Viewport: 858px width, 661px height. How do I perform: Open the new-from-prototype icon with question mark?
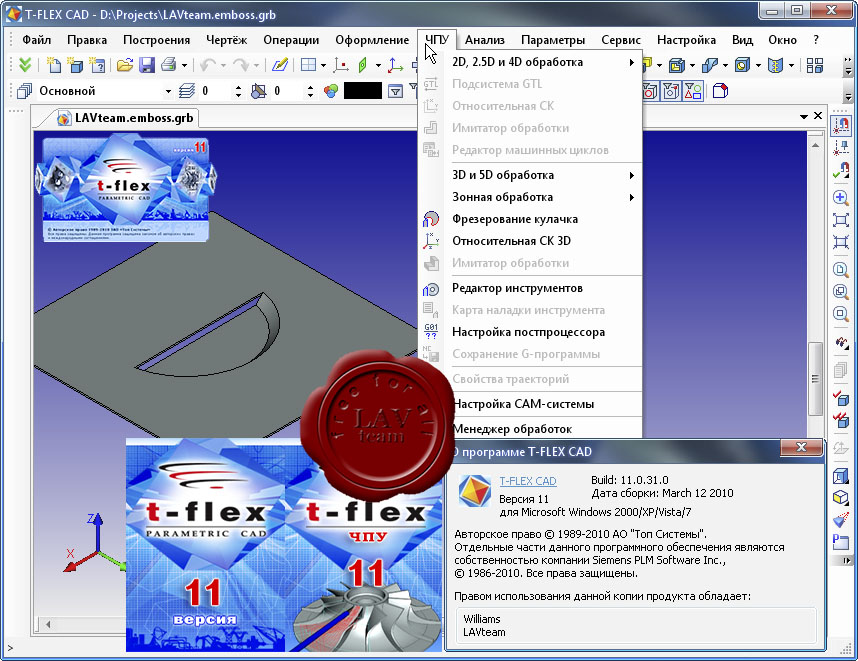coord(97,65)
